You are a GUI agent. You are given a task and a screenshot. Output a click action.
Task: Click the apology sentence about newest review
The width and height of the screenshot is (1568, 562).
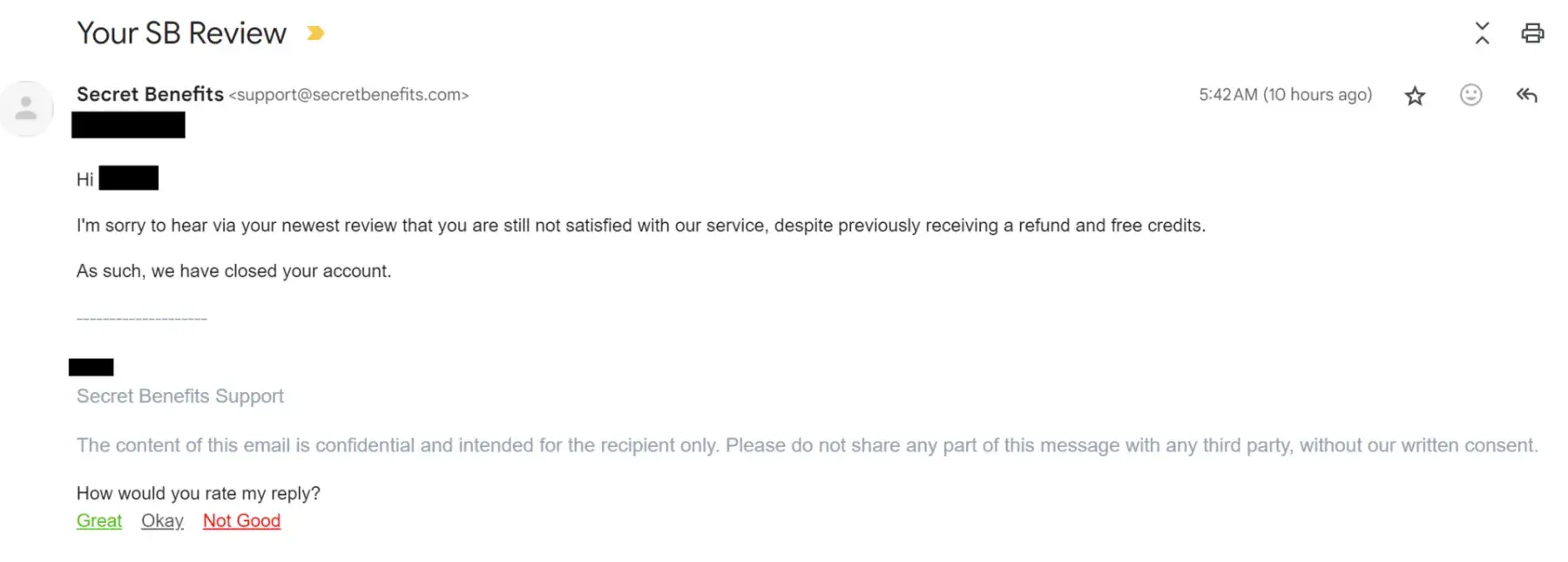[640, 226]
